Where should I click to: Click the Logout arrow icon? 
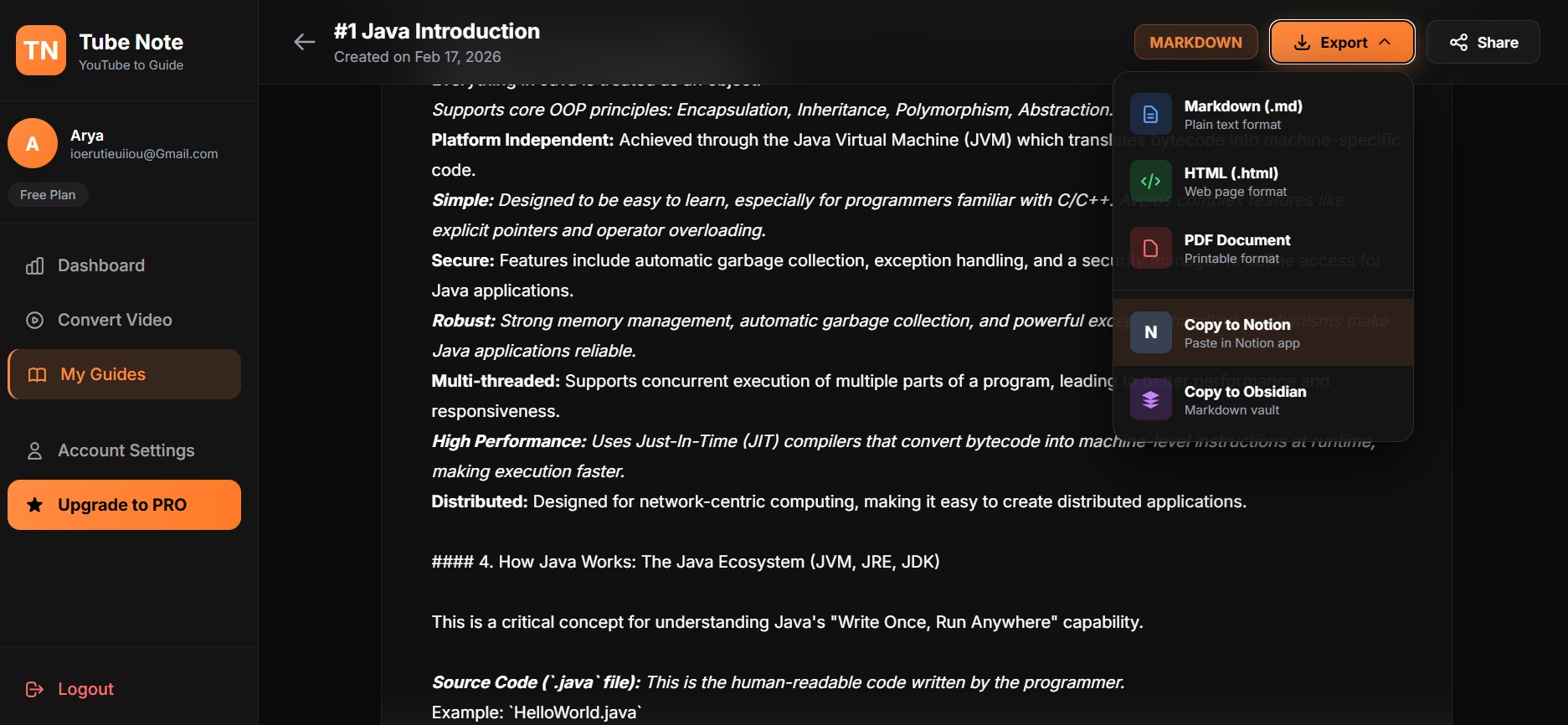click(x=35, y=689)
